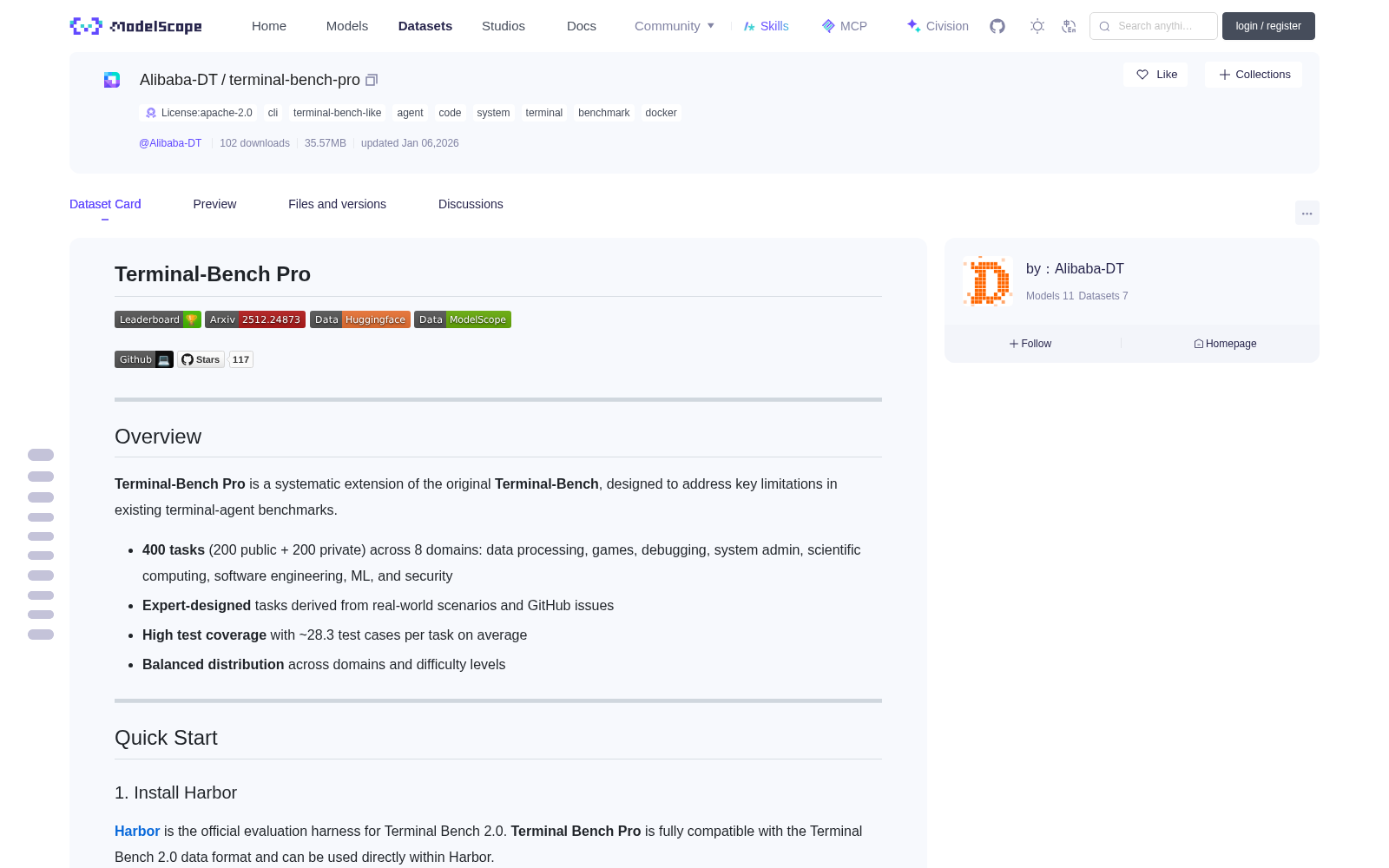Open the three-dot more options menu

click(1307, 213)
